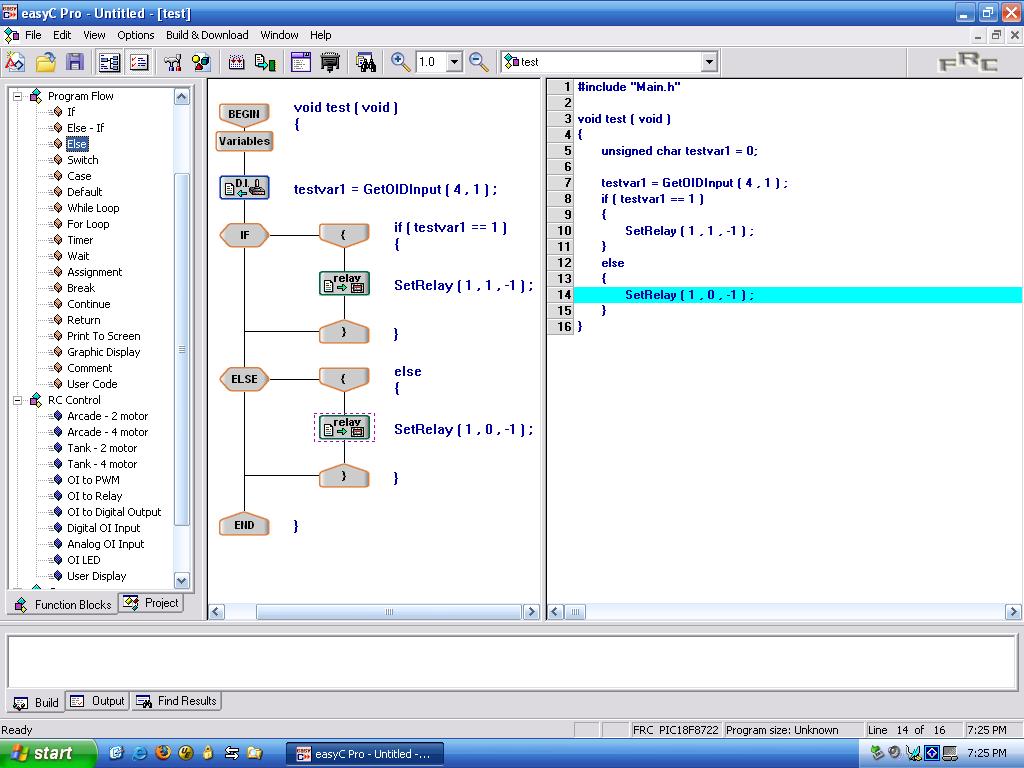1024x768 pixels.
Task: Select the Print To Screen tree item
Action: coord(104,336)
